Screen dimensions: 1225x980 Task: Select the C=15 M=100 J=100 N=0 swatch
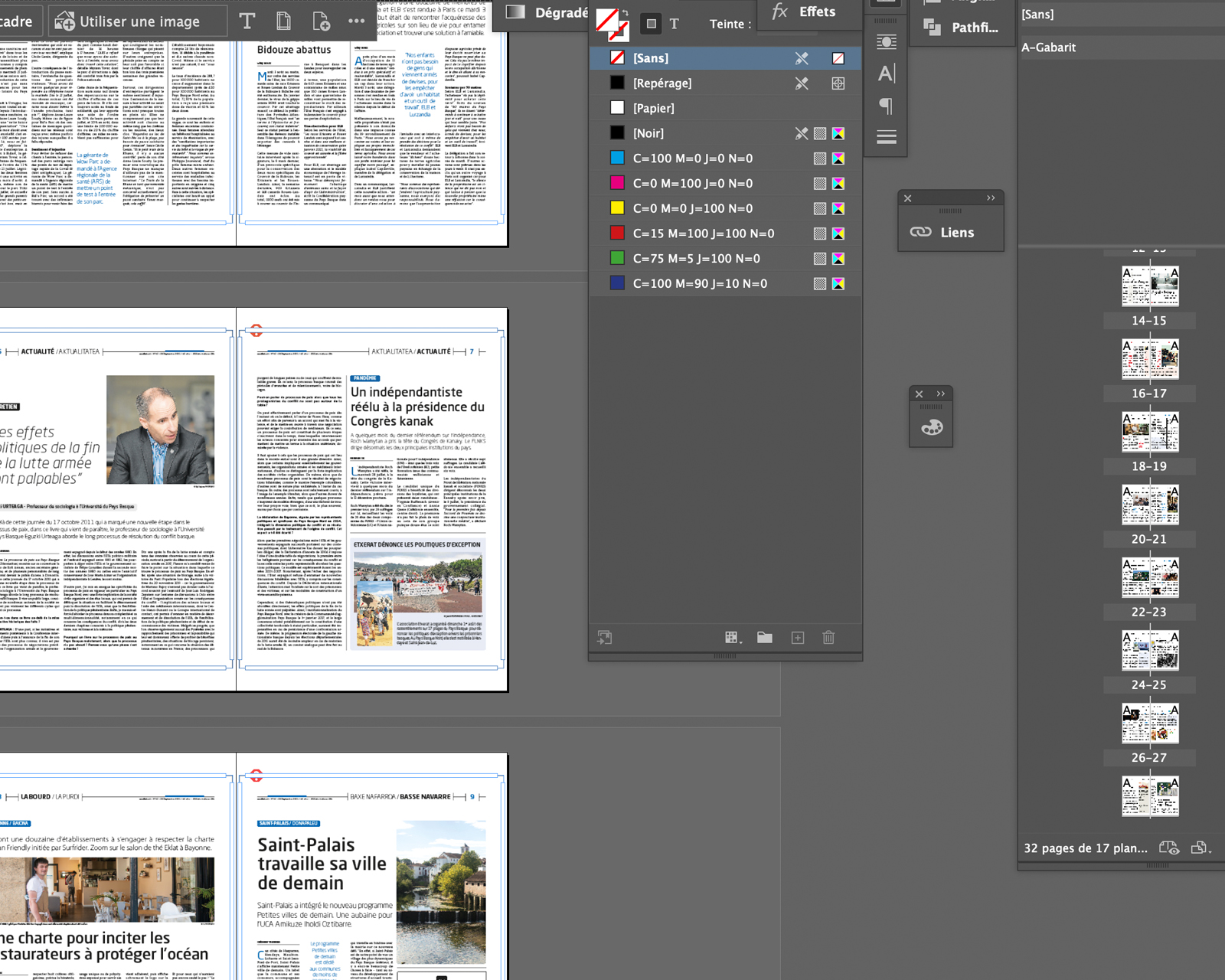point(703,234)
